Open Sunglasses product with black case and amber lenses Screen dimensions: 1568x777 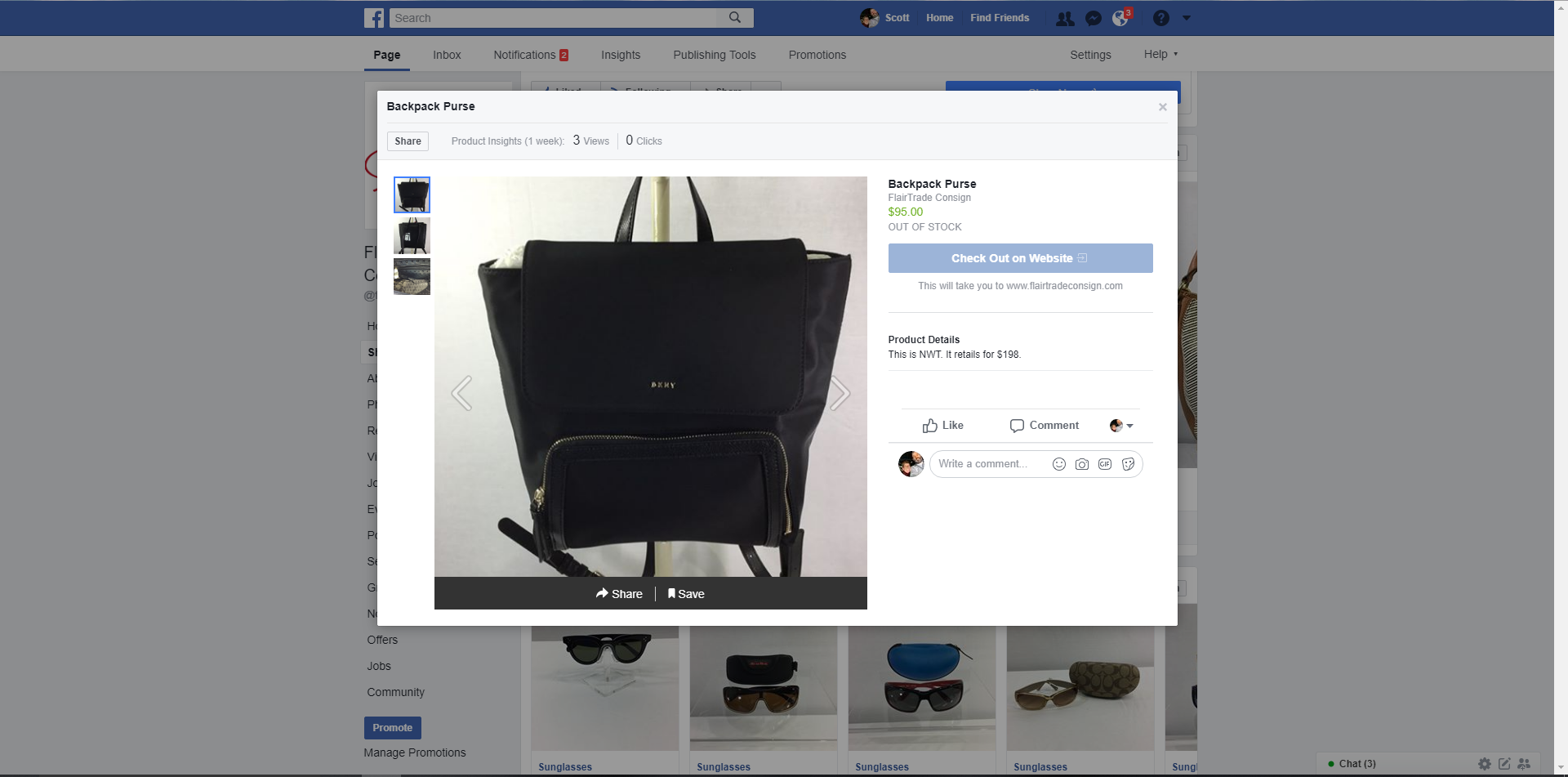[764, 689]
